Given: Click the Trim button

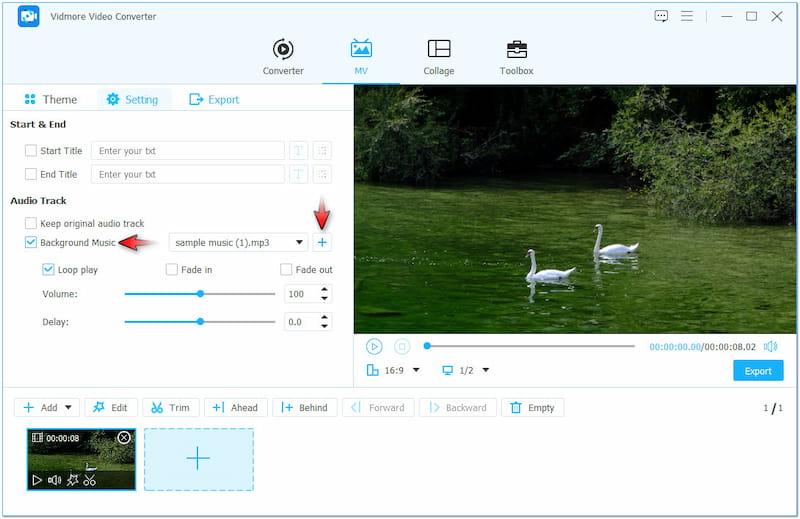Looking at the screenshot, I should point(171,408).
